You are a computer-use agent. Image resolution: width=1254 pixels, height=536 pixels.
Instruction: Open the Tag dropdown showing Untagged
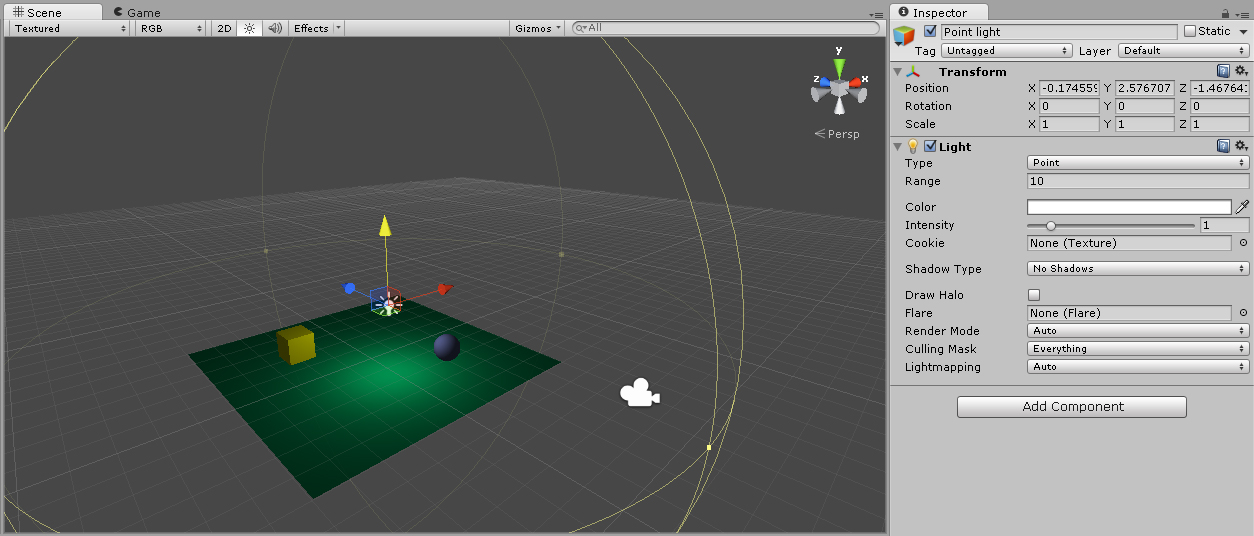1007,50
